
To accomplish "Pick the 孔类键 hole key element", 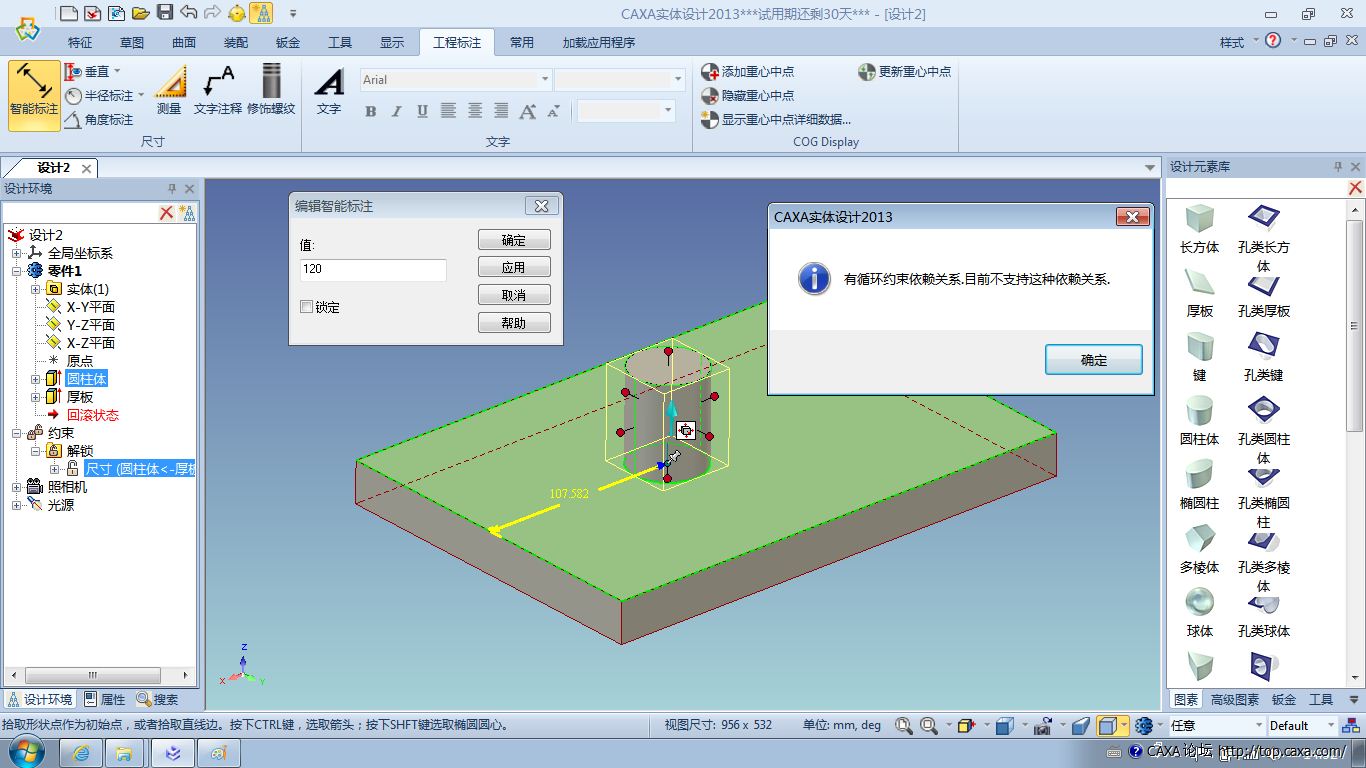I will pyautogui.click(x=1263, y=346).
